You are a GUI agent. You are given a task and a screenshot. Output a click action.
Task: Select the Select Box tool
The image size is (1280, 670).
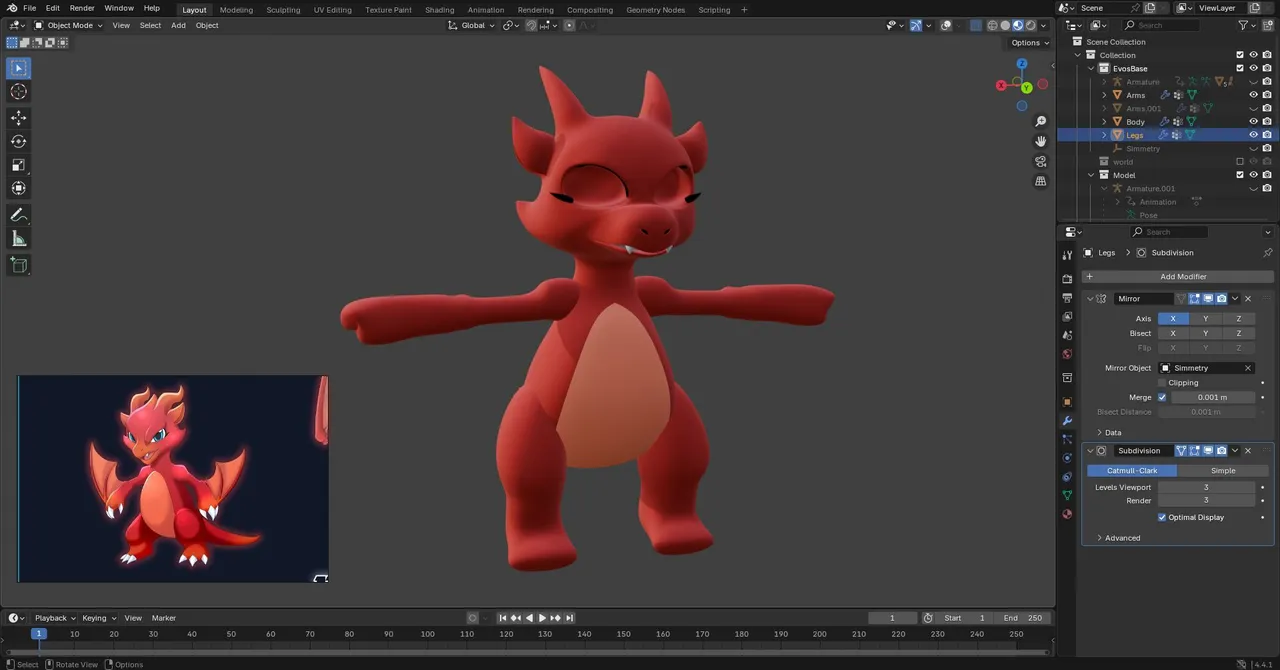(x=18, y=68)
